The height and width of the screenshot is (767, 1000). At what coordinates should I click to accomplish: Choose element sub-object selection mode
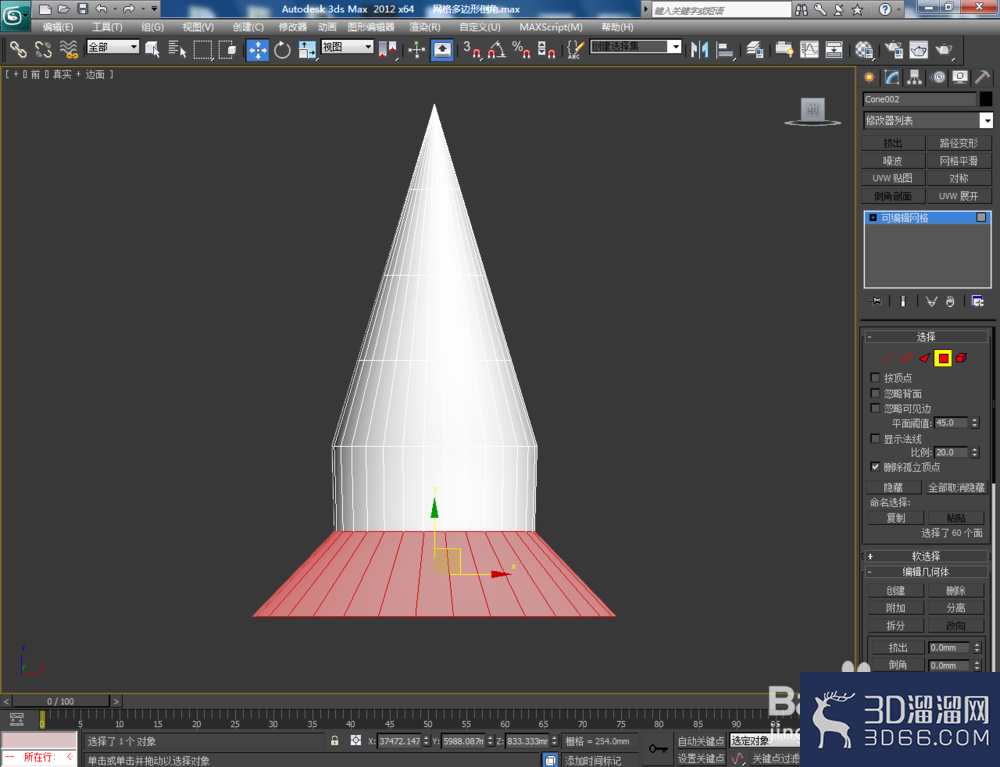pos(961,358)
